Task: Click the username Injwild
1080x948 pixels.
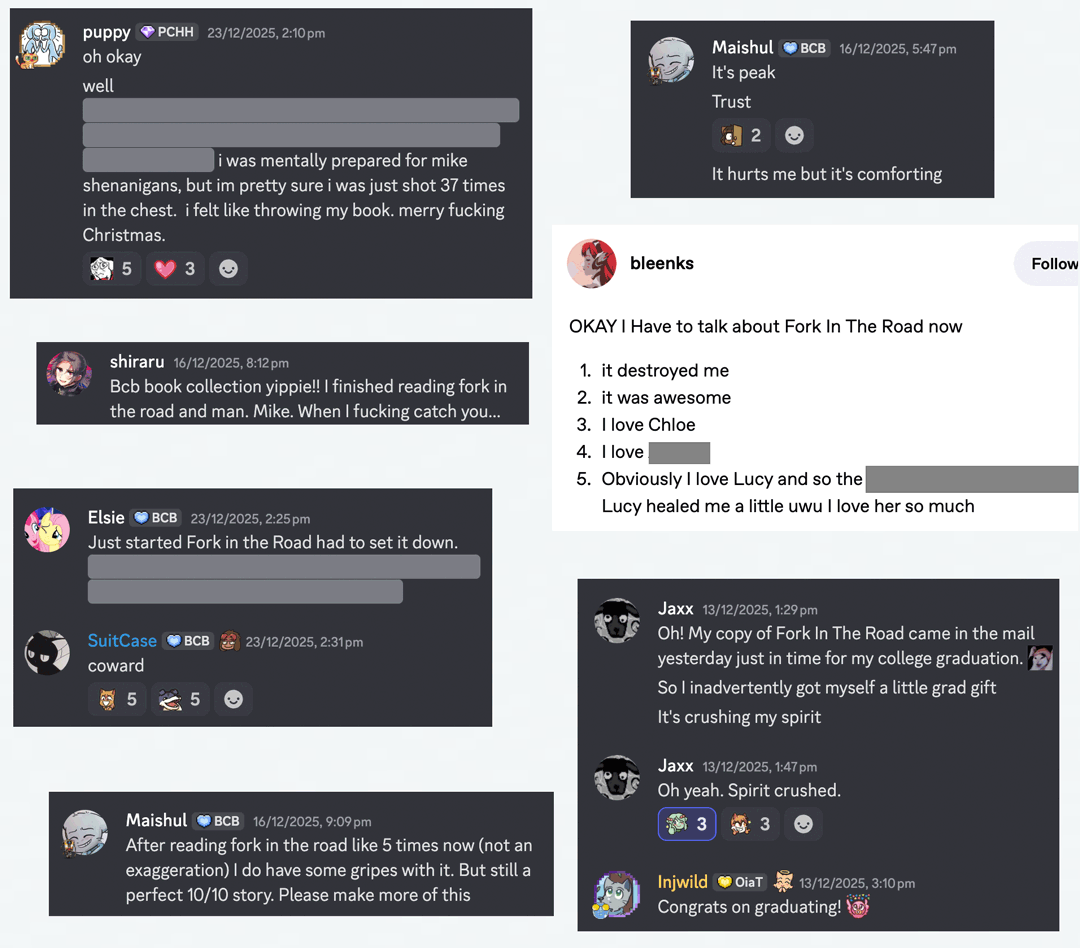Action: click(682, 882)
